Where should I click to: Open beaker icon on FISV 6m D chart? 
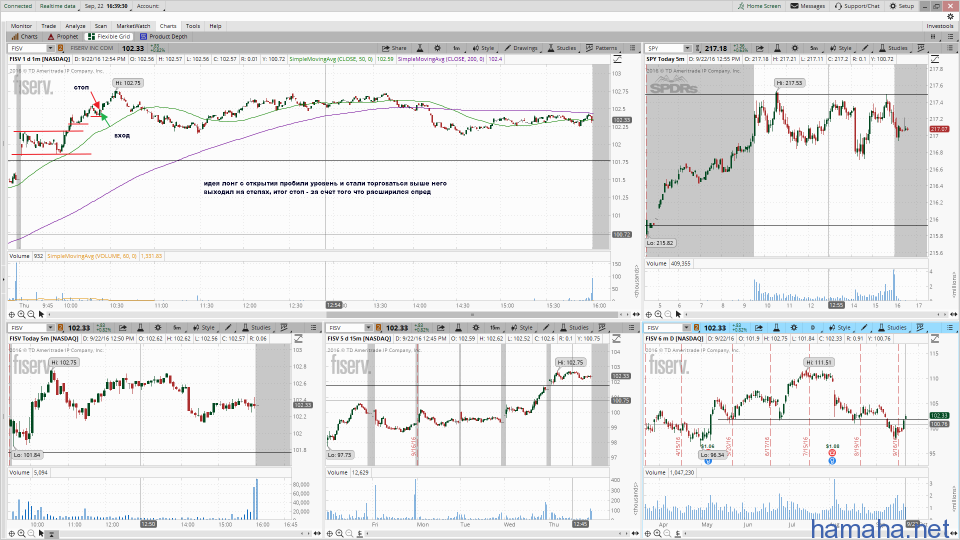[777, 328]
